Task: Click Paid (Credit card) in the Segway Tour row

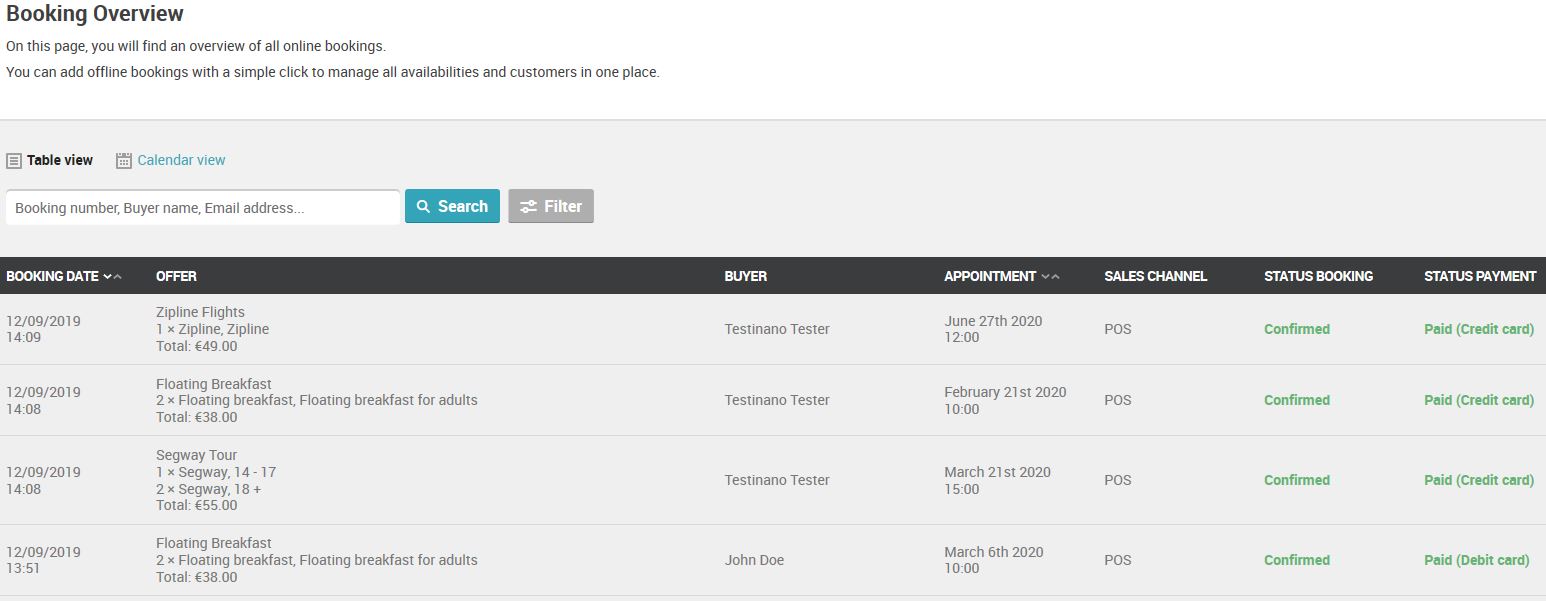Action: tap(1479, 480)
